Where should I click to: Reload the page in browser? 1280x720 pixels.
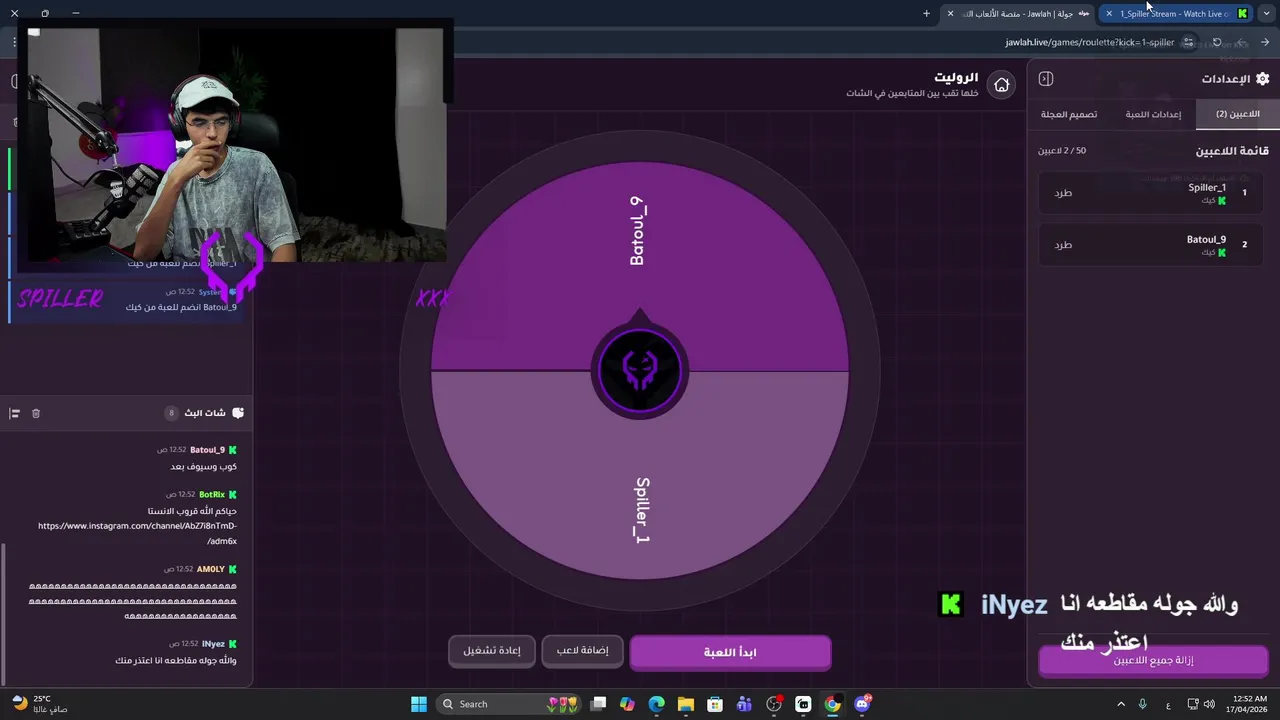click(x=1217, y=42)
